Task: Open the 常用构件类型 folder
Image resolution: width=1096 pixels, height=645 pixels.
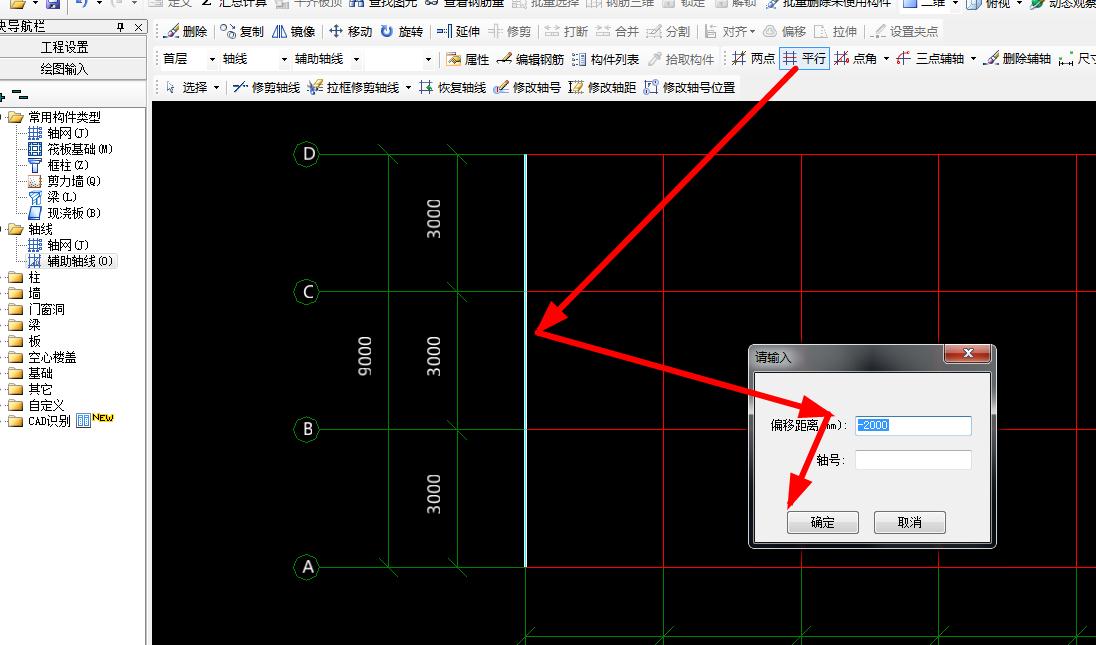Action: 55,117
